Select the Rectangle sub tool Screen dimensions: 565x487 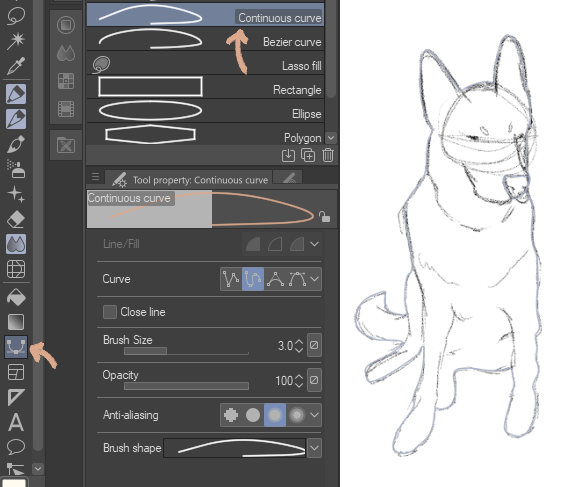(x=205, y=87)
